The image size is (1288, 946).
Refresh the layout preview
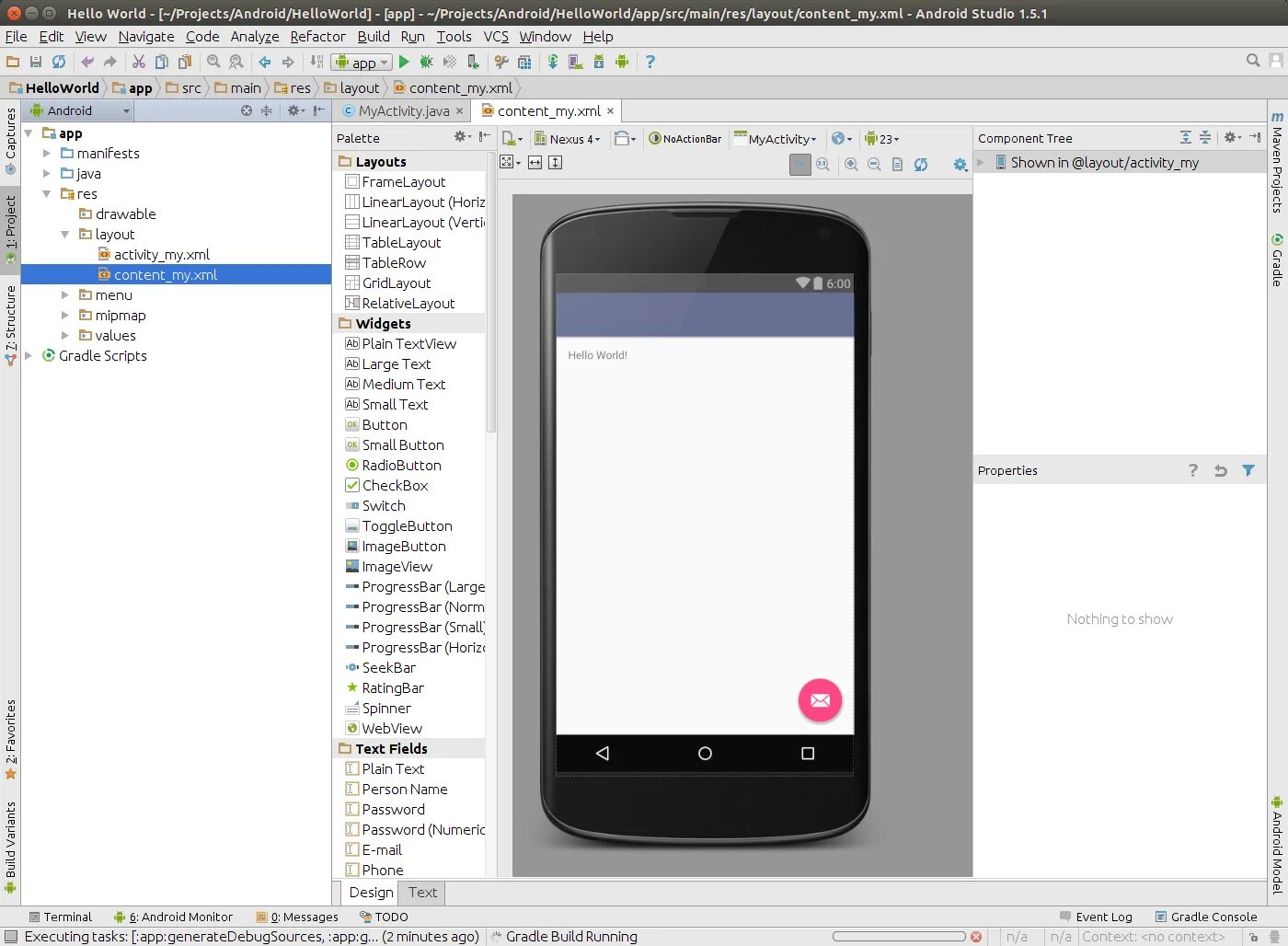[x=921, y=164]
